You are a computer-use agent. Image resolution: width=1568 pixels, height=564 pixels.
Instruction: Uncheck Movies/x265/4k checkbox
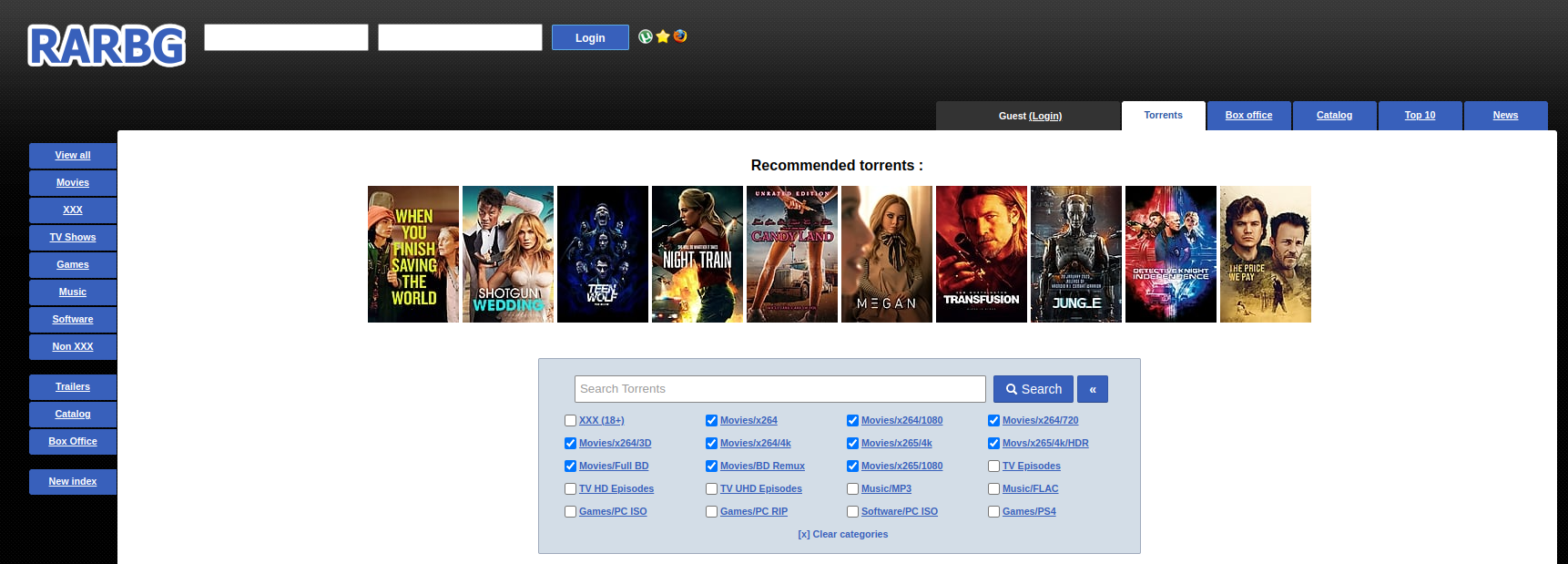tap(853, 444)
